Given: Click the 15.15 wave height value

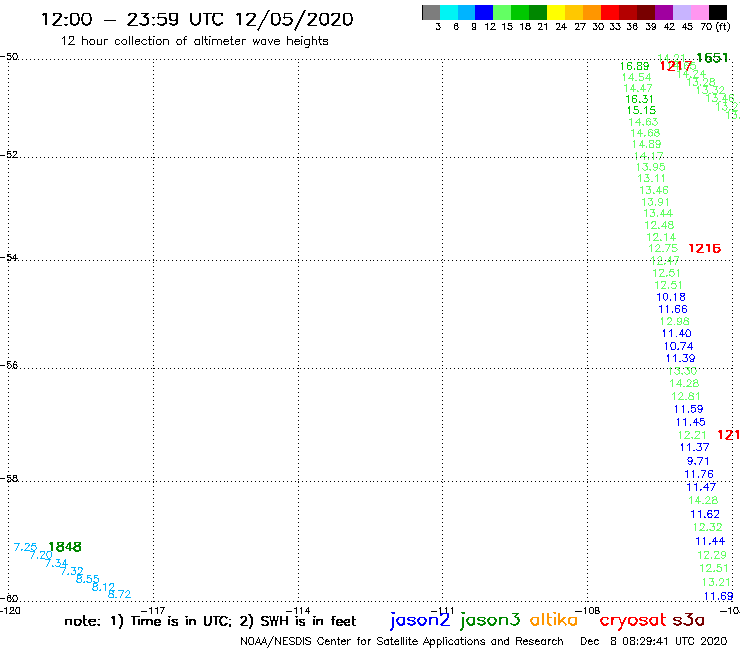Looking at the screenshot, I should tap(641, 110).
